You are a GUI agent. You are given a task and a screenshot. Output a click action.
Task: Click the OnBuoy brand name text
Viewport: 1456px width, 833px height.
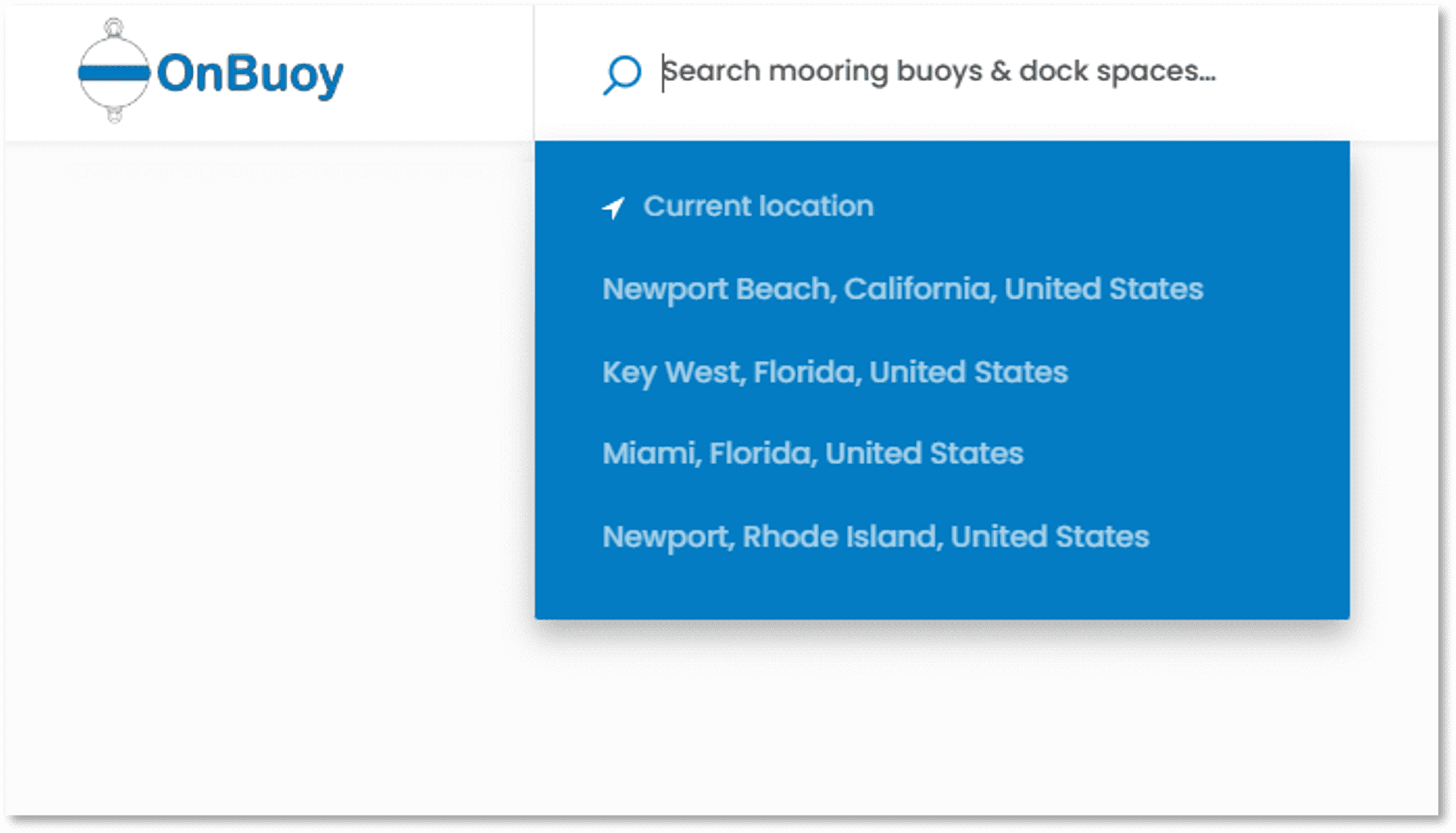[x=250, y=75]
